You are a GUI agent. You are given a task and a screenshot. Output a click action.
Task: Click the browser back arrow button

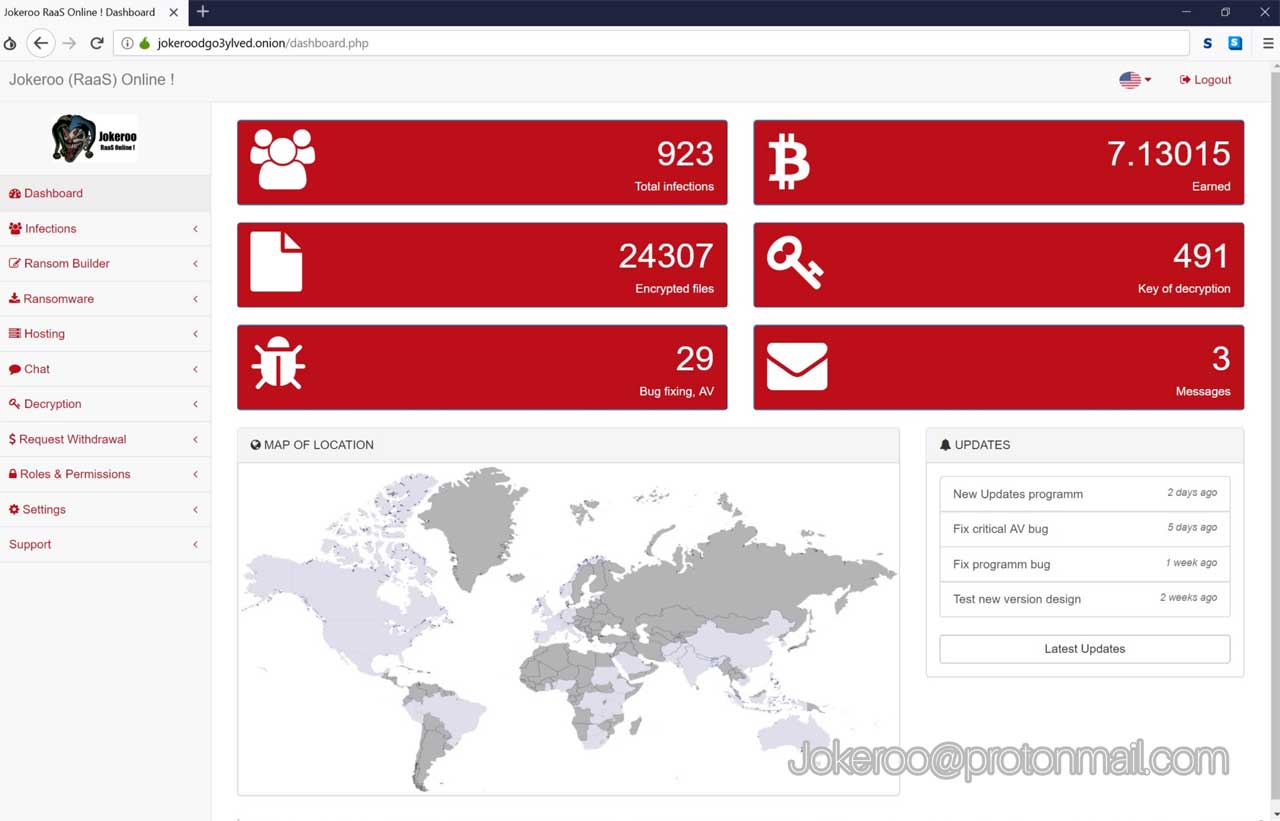tap(40, 43)
